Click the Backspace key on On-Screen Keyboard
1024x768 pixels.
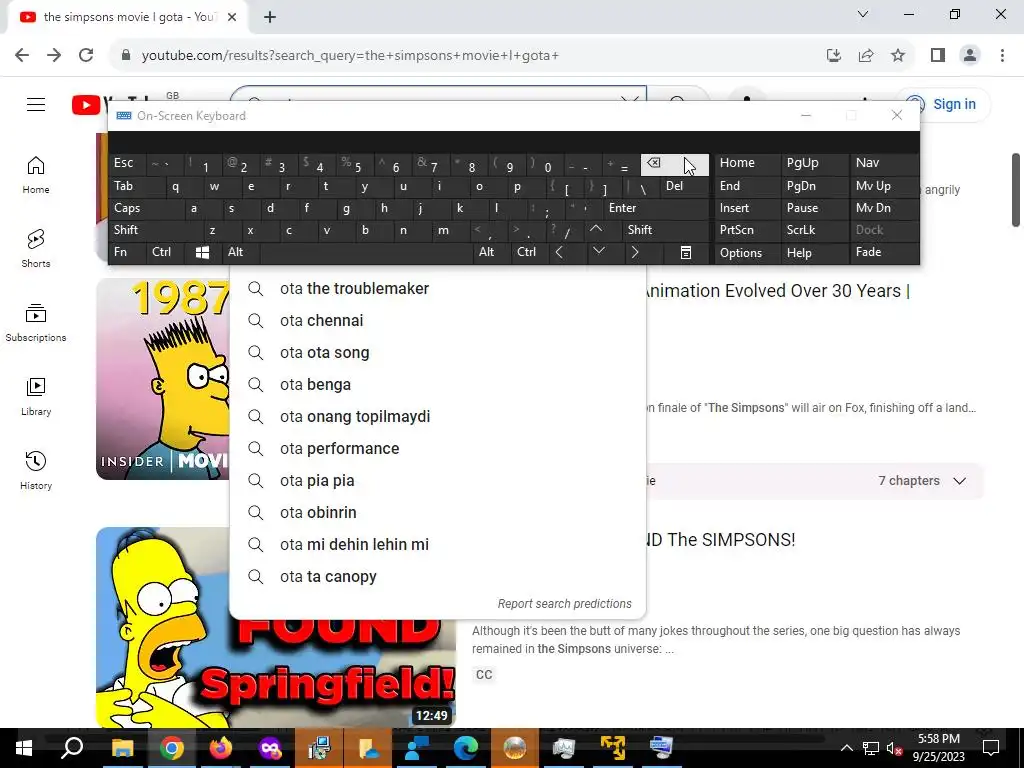point(675,165)
